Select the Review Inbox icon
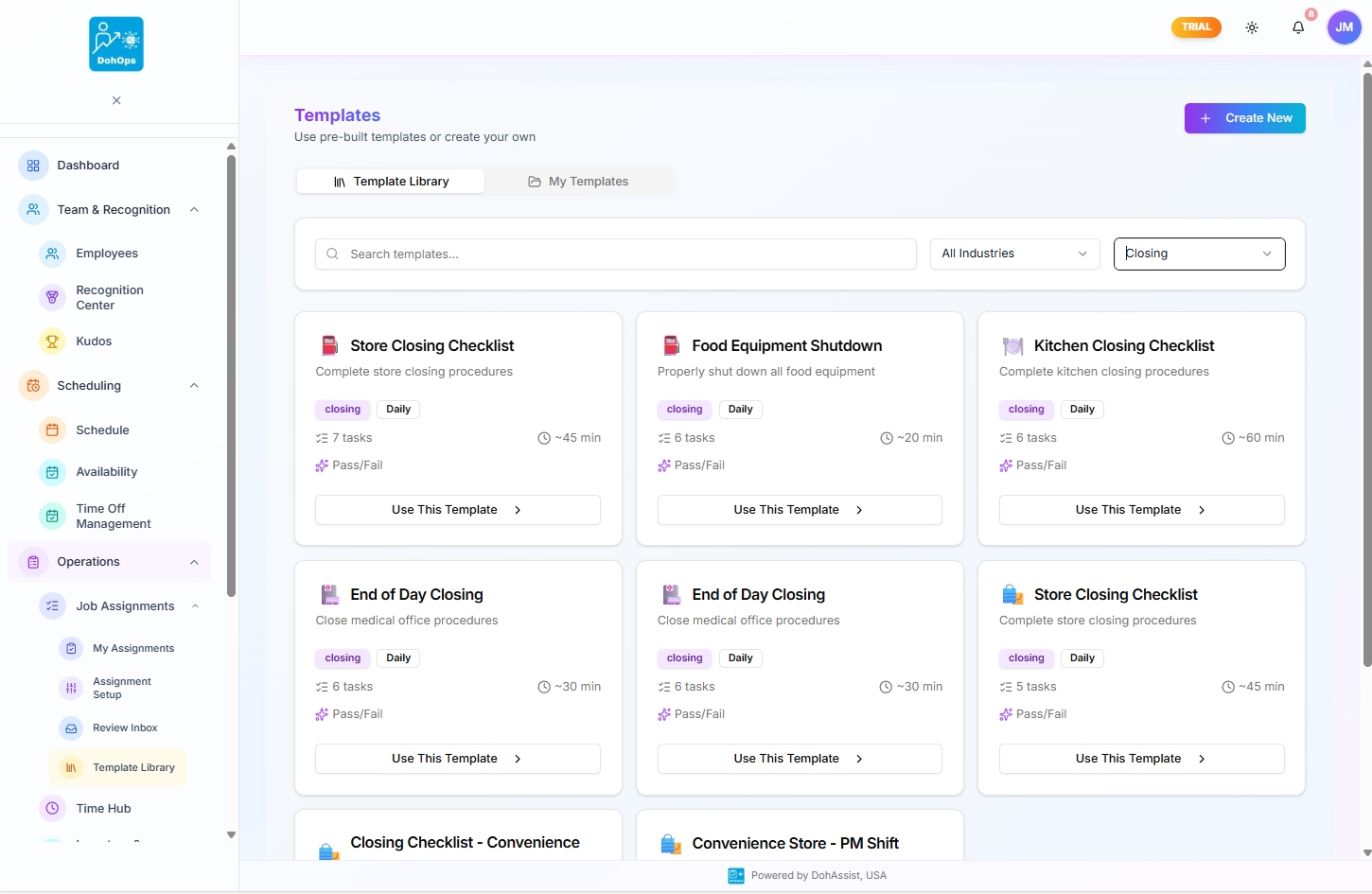Image resolution: width=1372 pixels, height=894 pixels. (x=71, y=727)
